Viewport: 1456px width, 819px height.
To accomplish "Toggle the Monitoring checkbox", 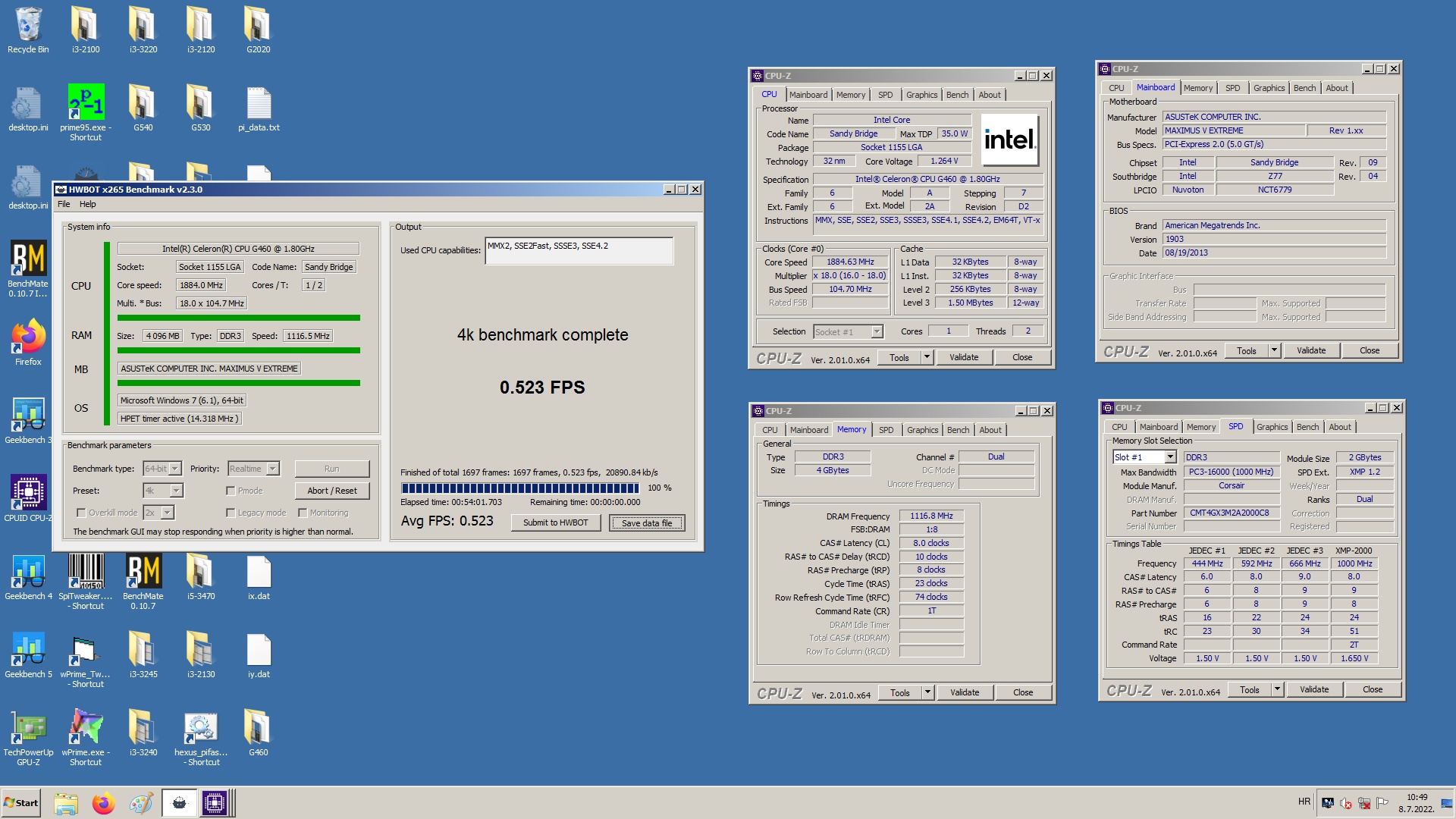I will pos(303,513).
